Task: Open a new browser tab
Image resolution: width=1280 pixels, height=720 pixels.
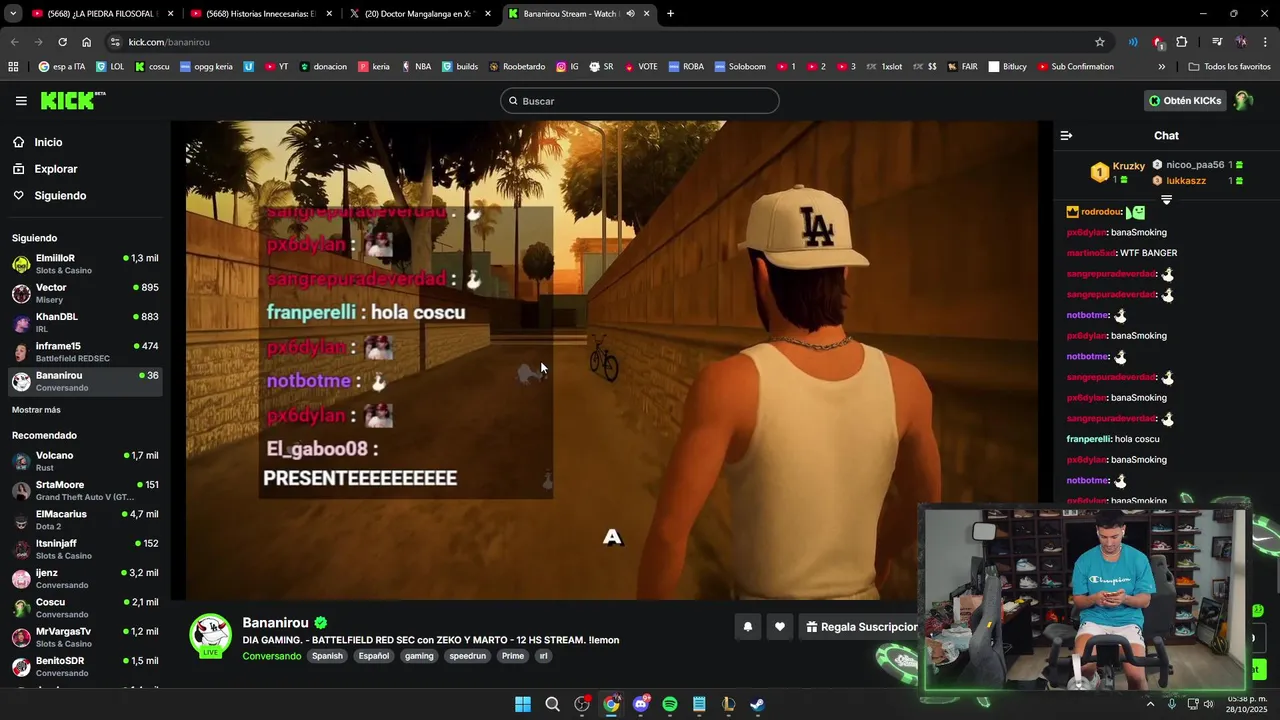Action: pos(670,14)
